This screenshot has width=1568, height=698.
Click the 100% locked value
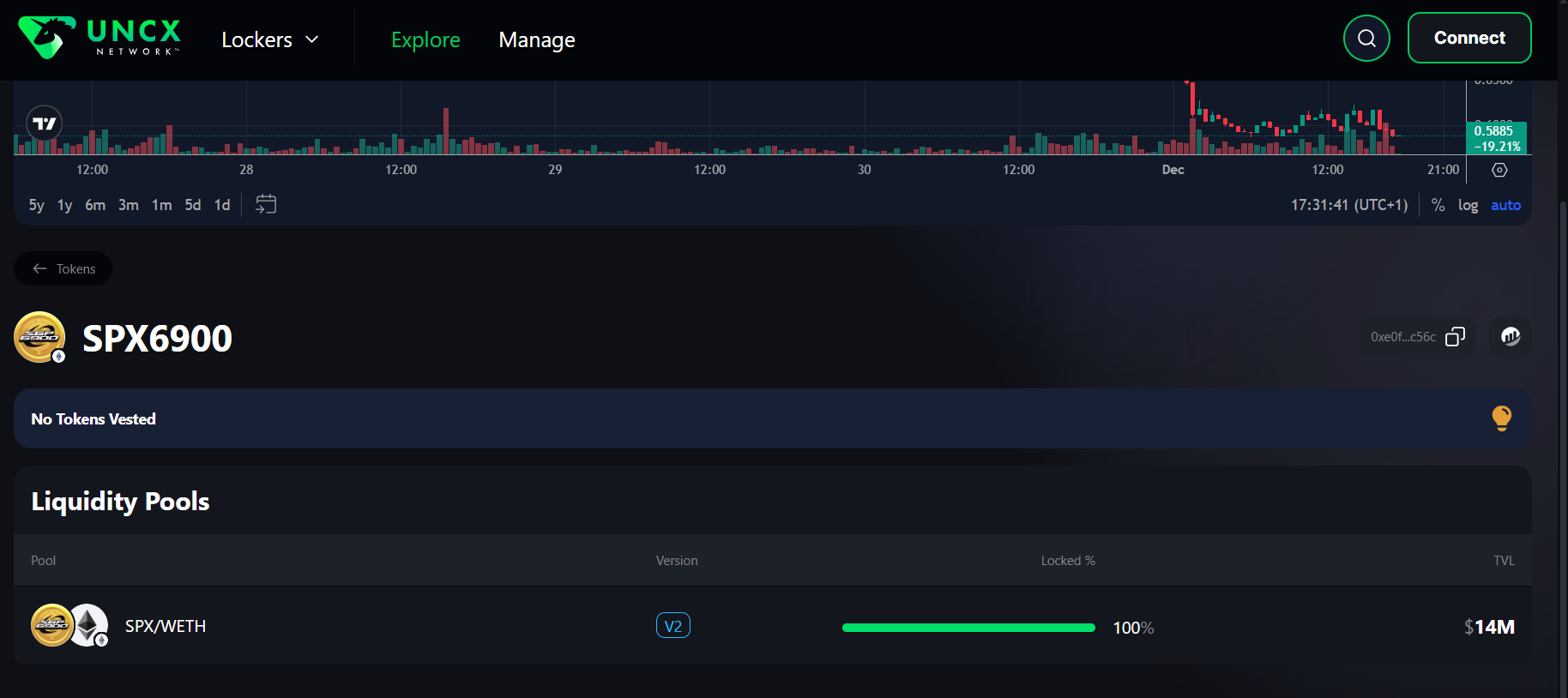(x=1133, y=628)
